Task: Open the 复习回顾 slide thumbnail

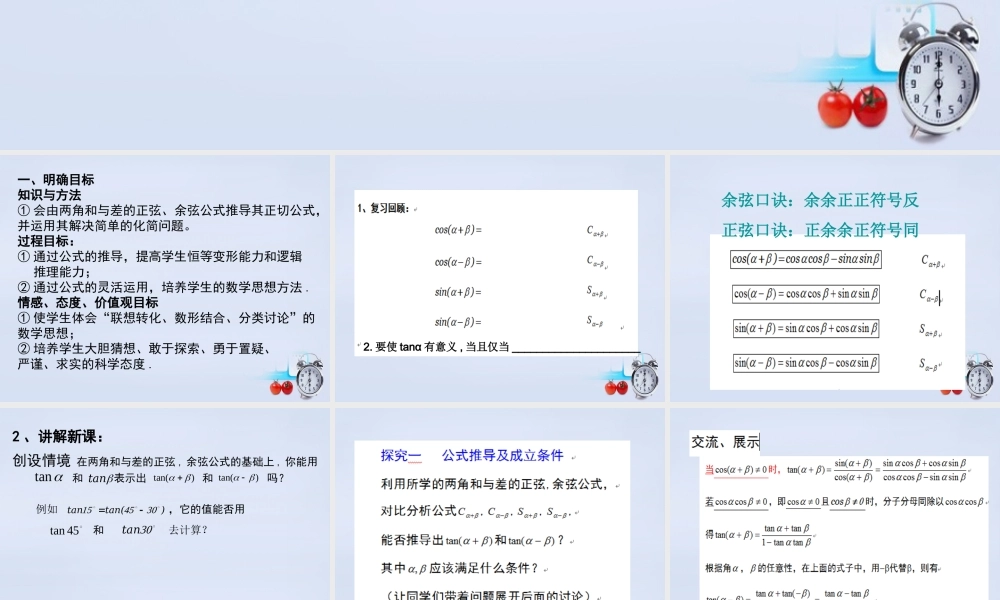Action: [x=500, y=279]
